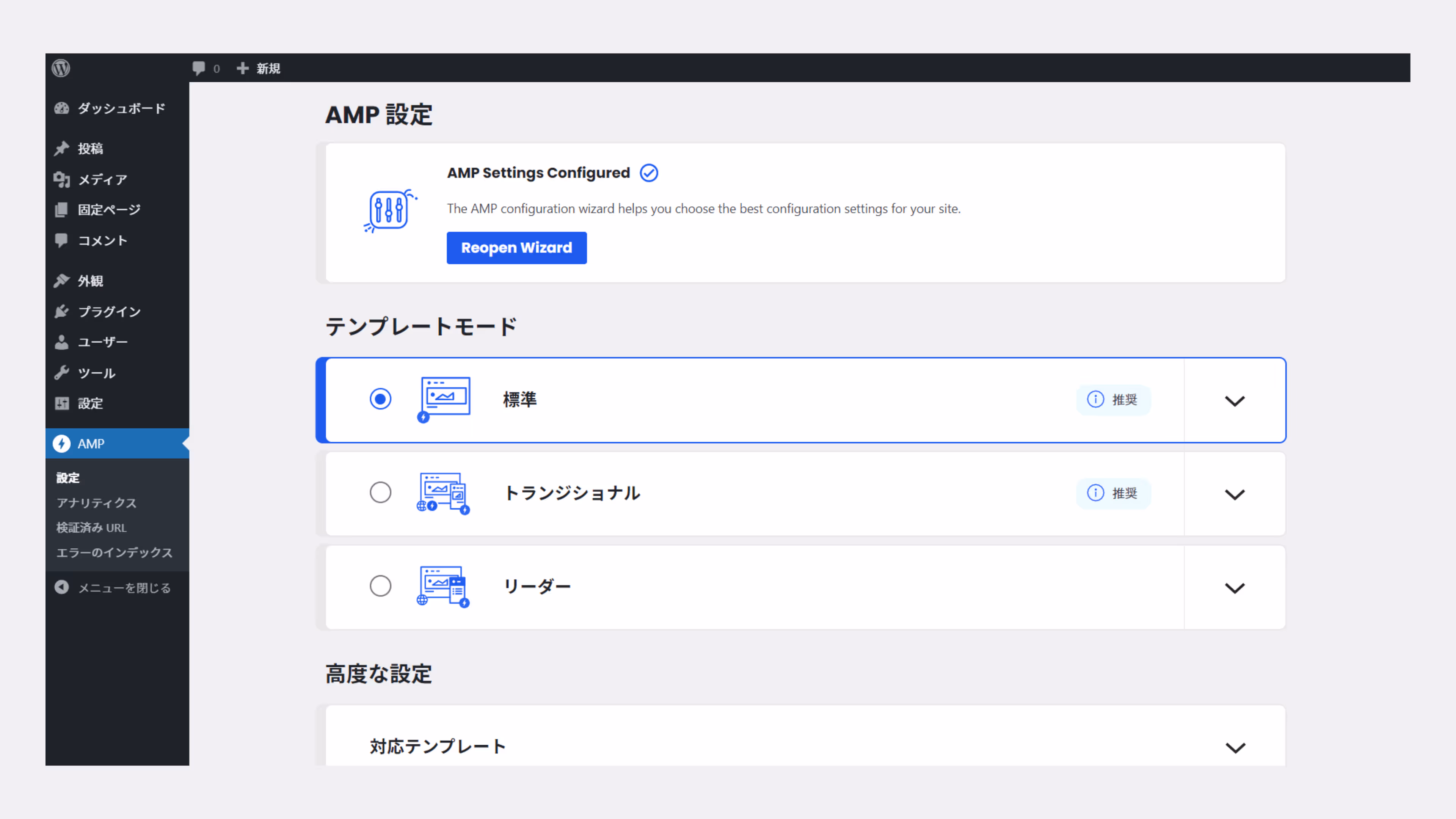Click the トランジショナル mode label
The width and height of the screenshot is (1456, 819).
coord(572,493)
